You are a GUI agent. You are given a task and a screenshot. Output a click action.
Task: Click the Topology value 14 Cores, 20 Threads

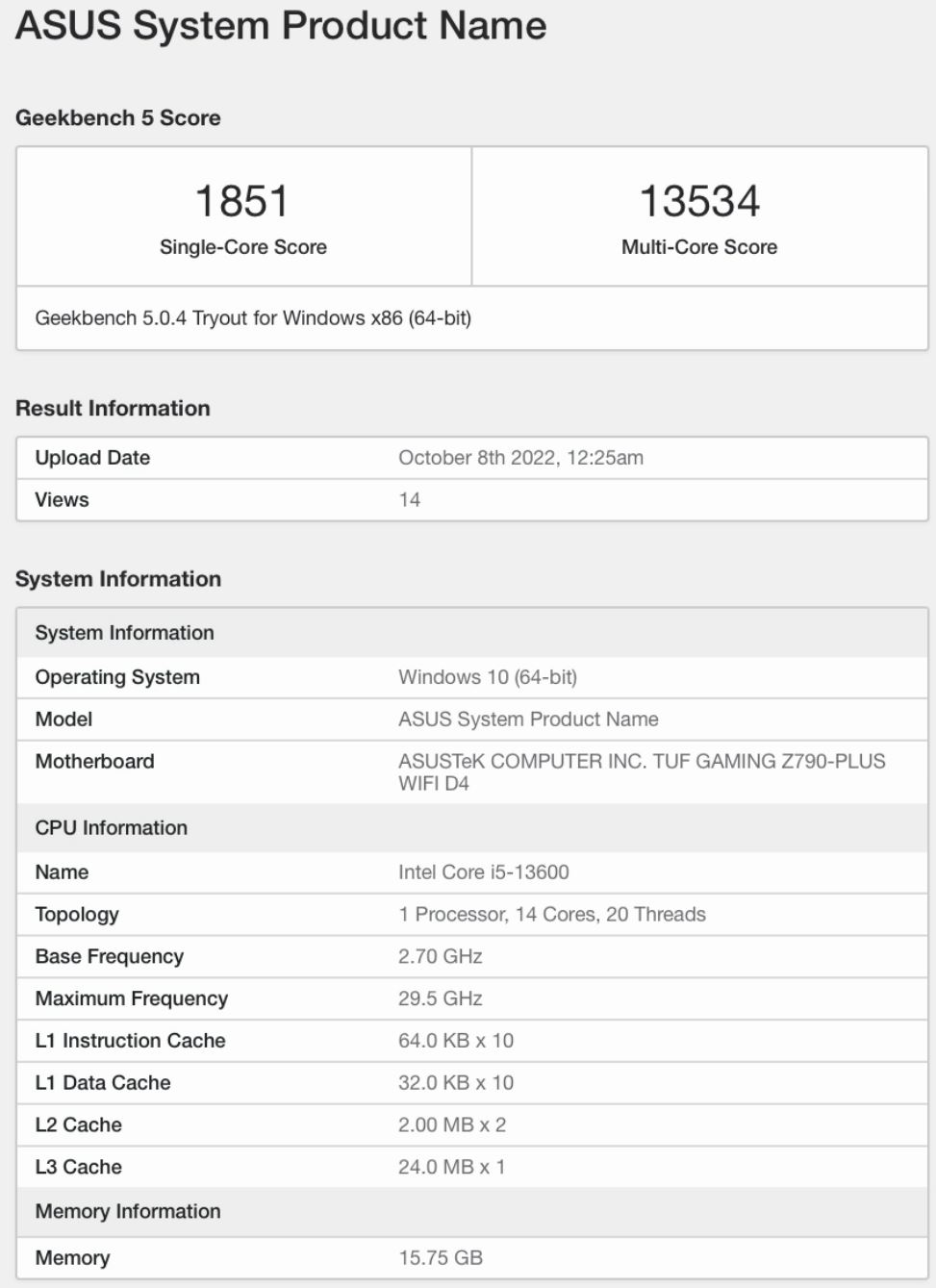pyautogui.click(x=552, y=915)
